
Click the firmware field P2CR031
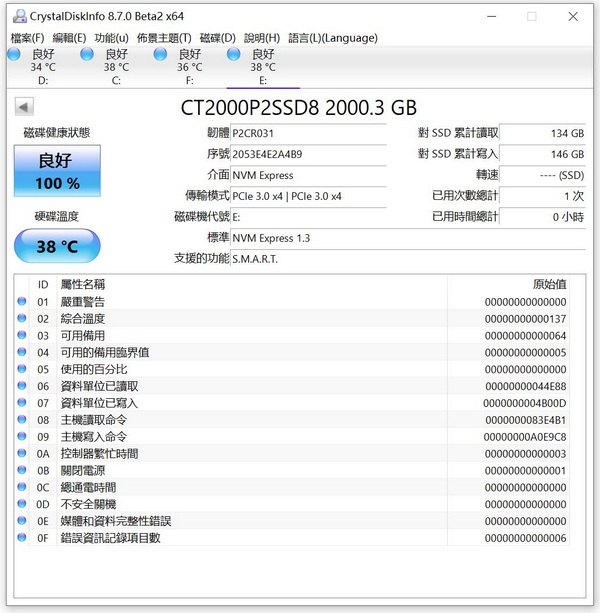(308, 133)
